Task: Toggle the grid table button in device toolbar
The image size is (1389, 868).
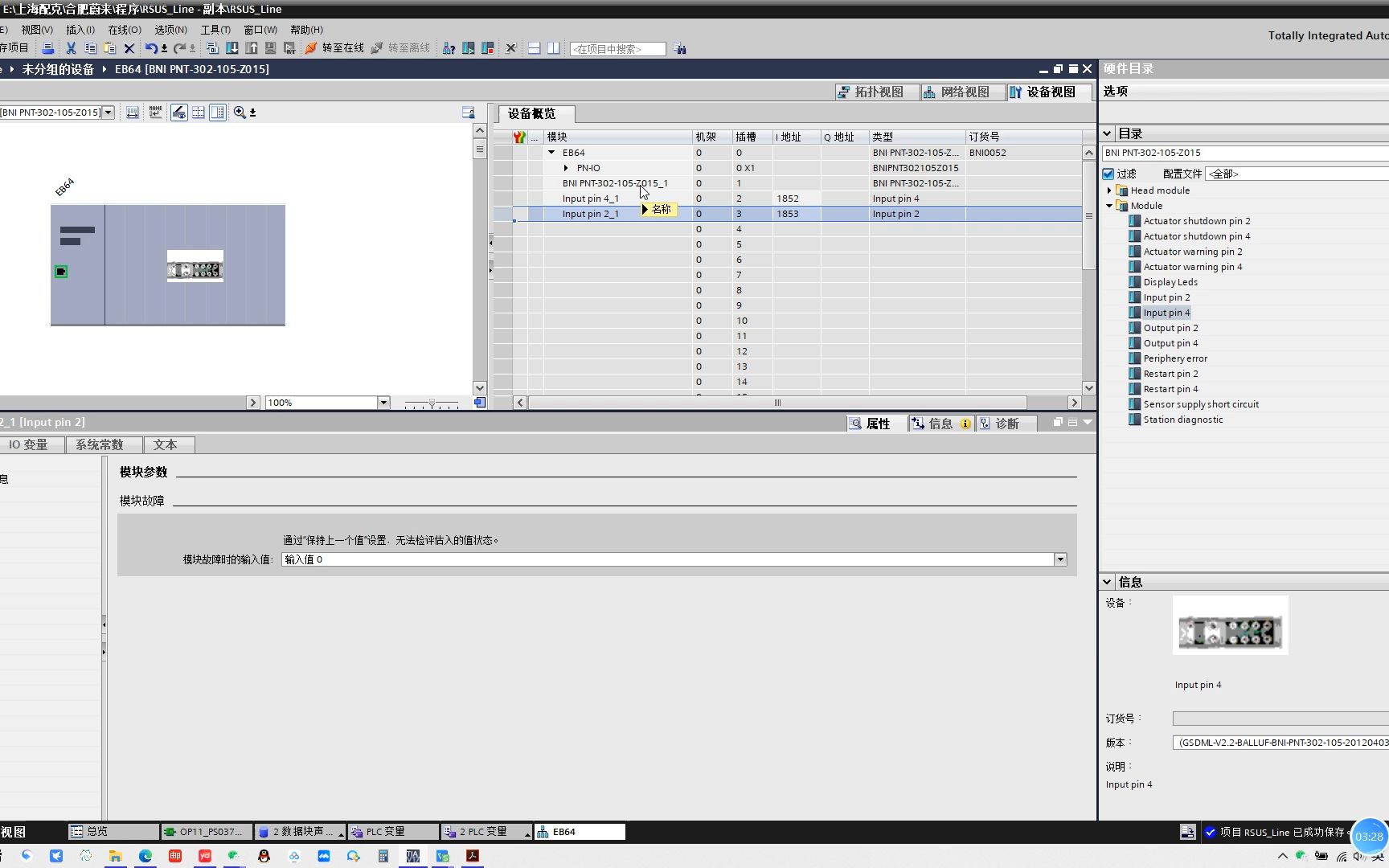Action: pos(199,113)
